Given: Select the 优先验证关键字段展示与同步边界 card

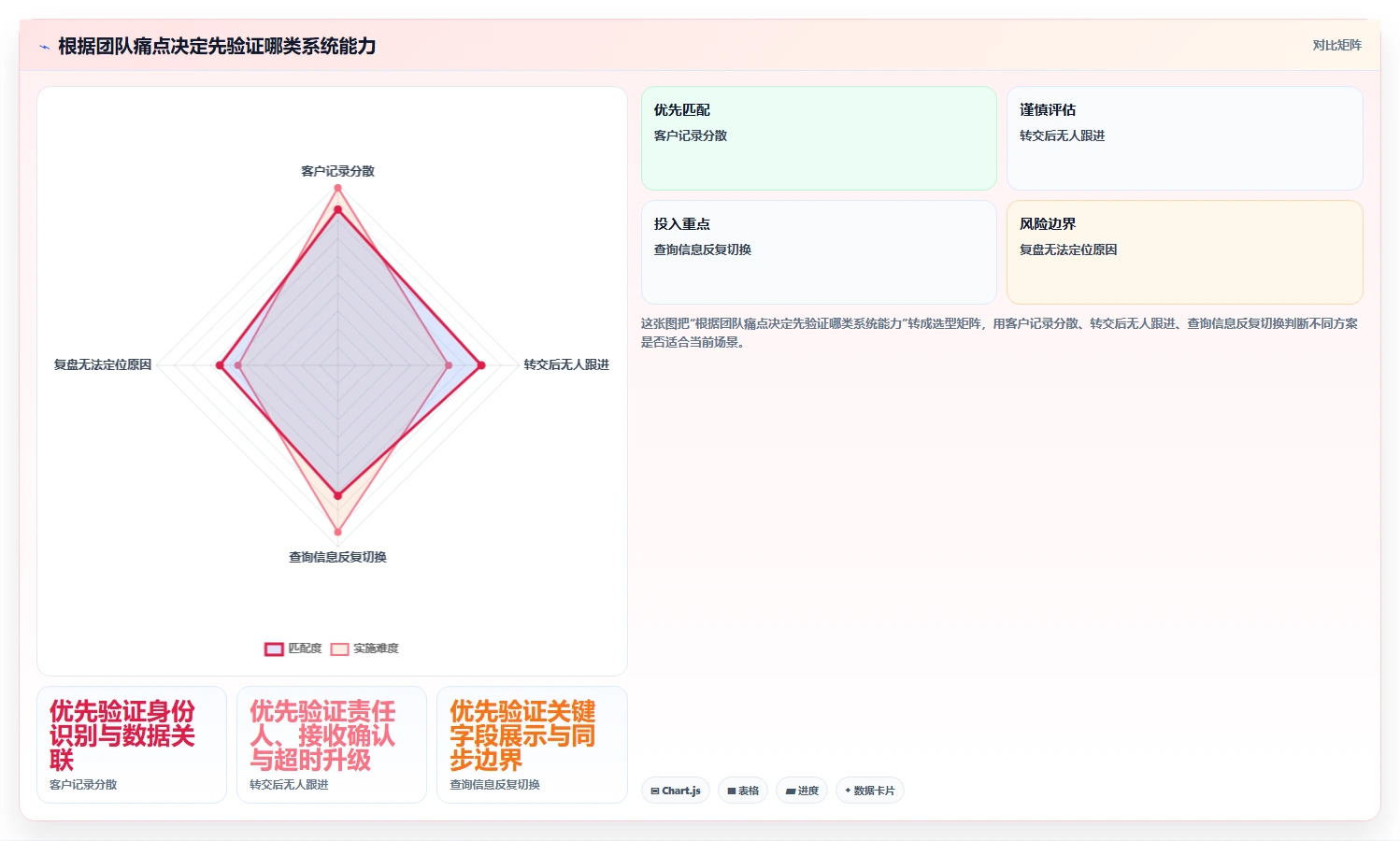Looking at the screenshot, I should coord(532,745).
